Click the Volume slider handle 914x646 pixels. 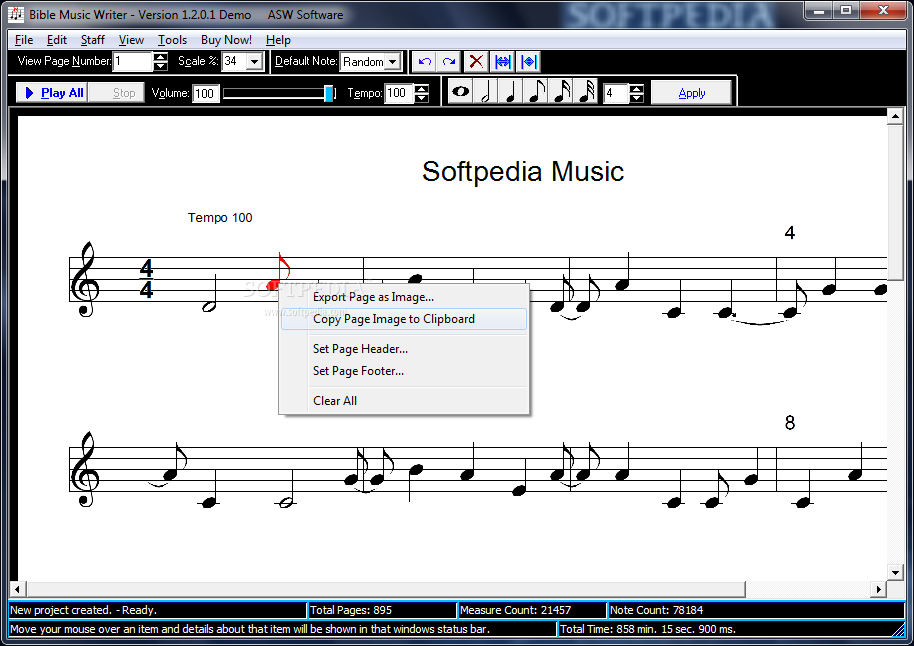point(329,93)
